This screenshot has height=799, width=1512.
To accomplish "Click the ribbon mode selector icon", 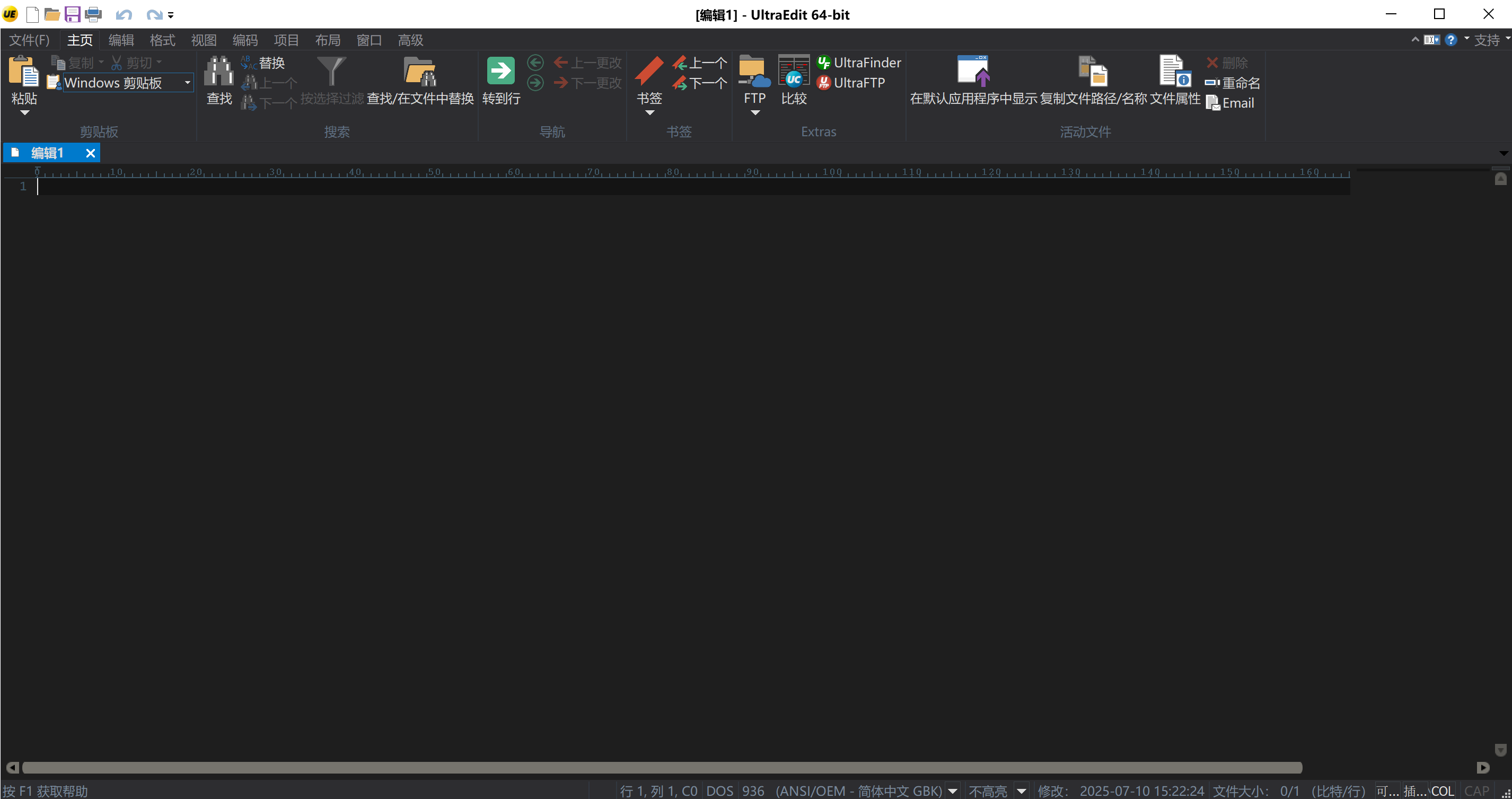I will click(1431, 39).
